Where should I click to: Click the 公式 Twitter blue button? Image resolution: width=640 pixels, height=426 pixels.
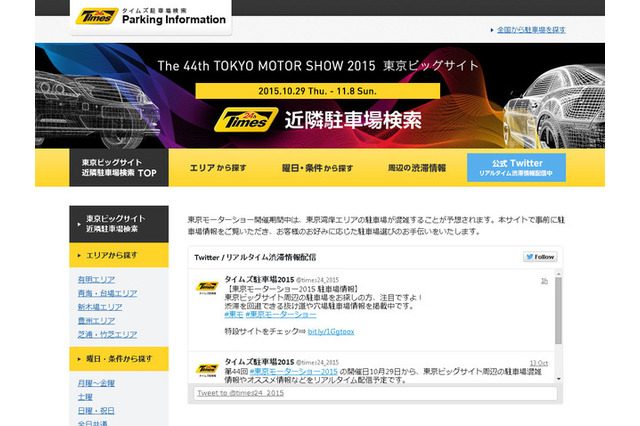click(x=516, y=167)
